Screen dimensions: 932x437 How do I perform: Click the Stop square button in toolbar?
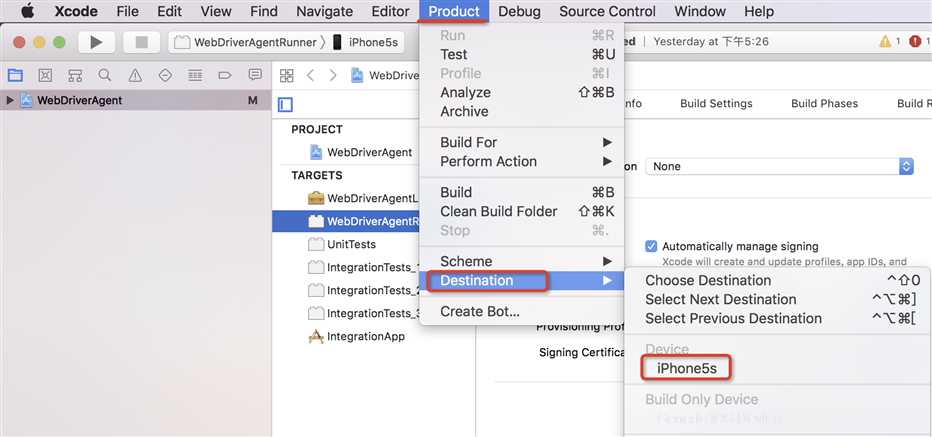click(x=141, y=42)
